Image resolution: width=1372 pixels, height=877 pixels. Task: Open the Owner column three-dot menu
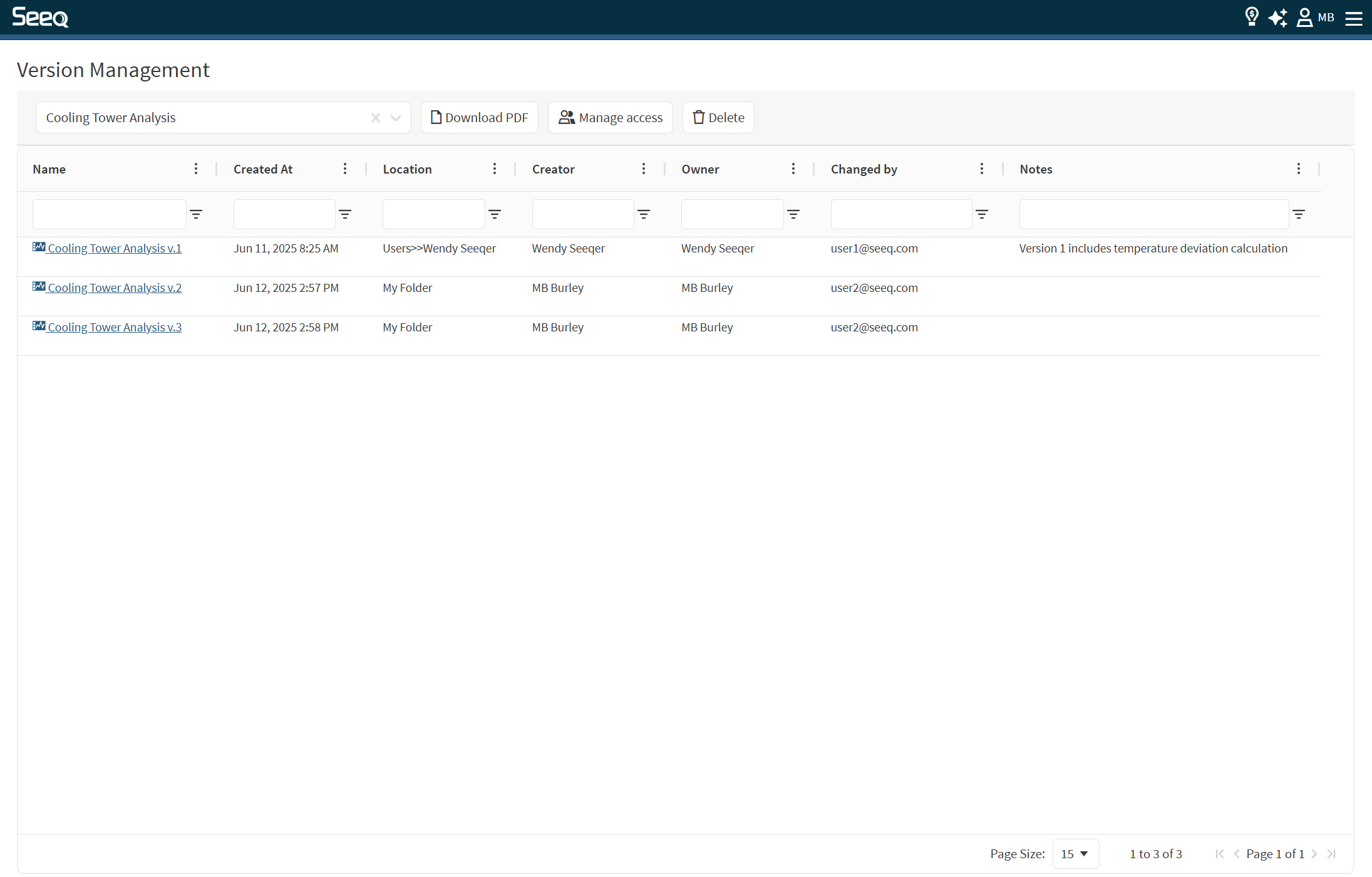click(793, 169)
